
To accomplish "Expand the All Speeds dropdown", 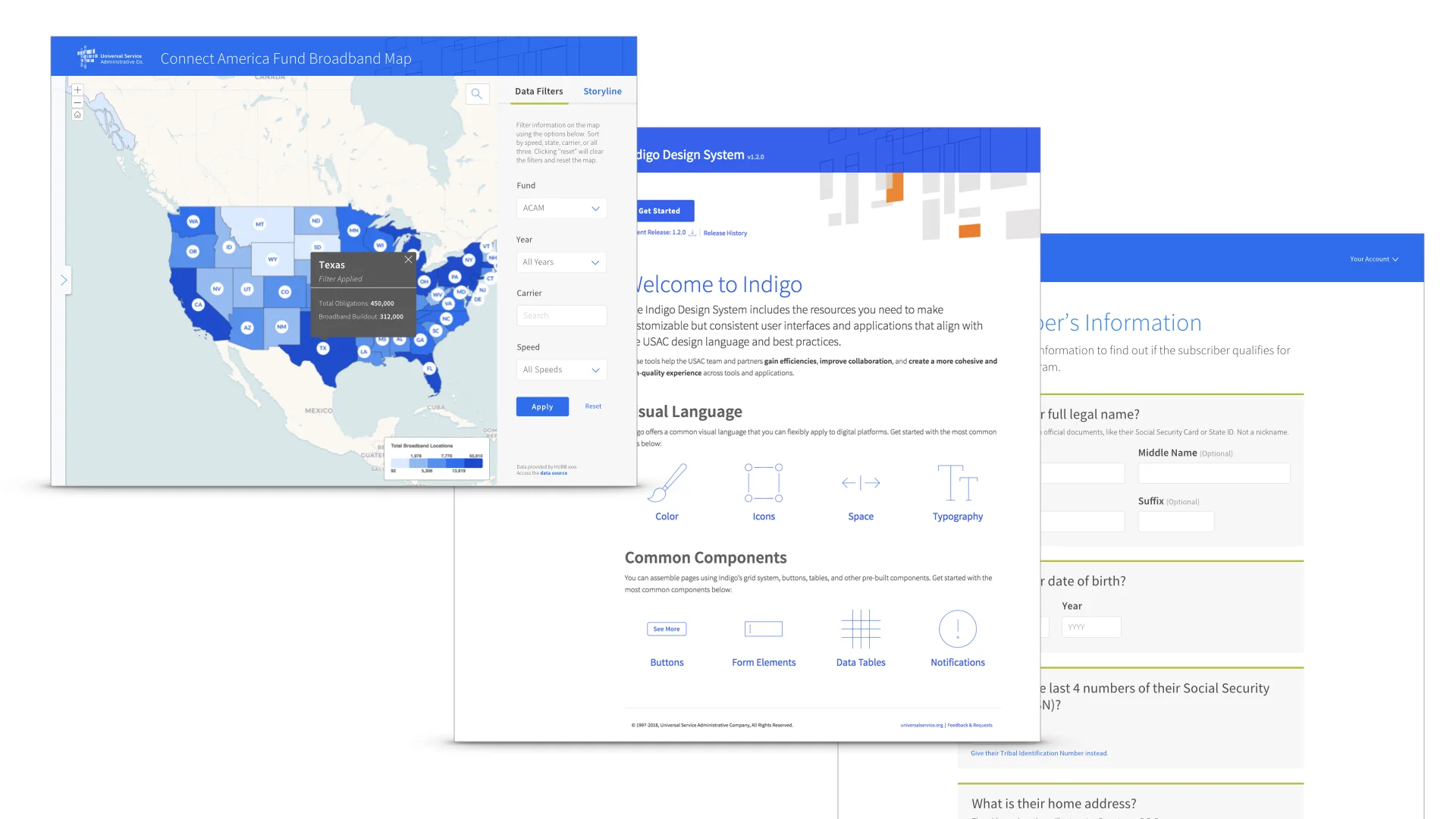I will click(x=561, y=370).
